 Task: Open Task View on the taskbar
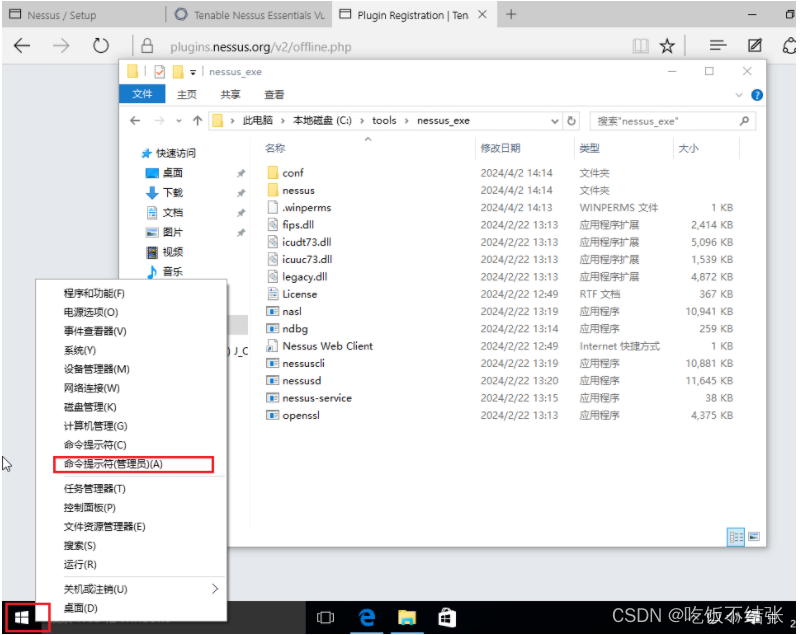[325, 618]
